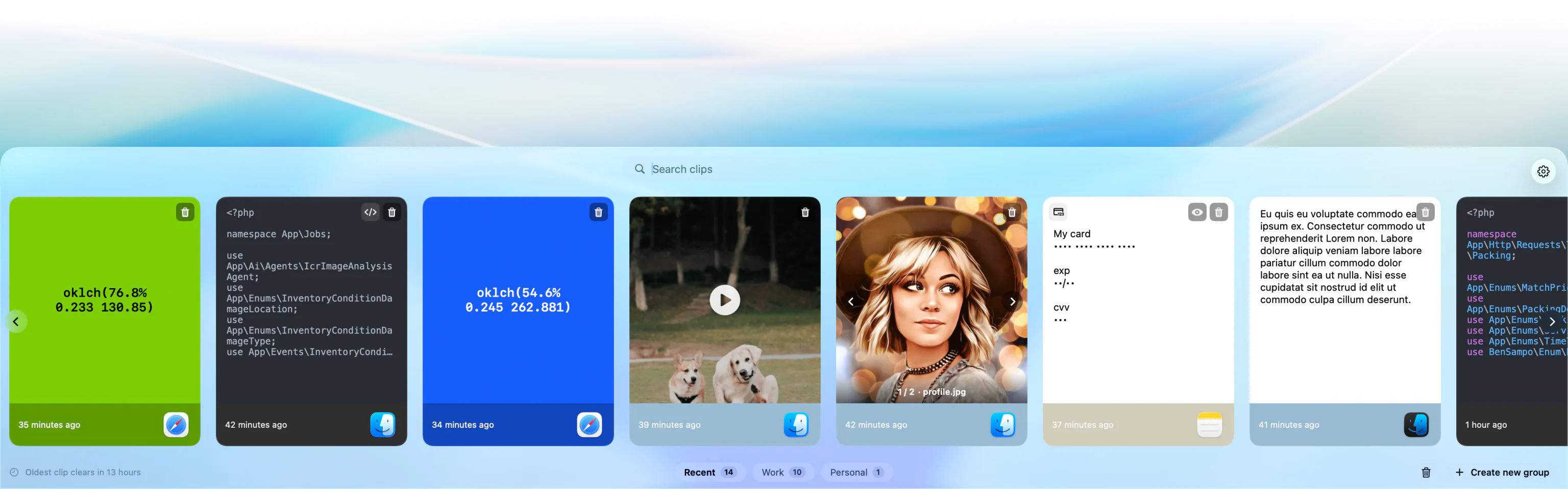Click dark Finder icon on Lorem ipsum clip

click(x=1416, y=425)
